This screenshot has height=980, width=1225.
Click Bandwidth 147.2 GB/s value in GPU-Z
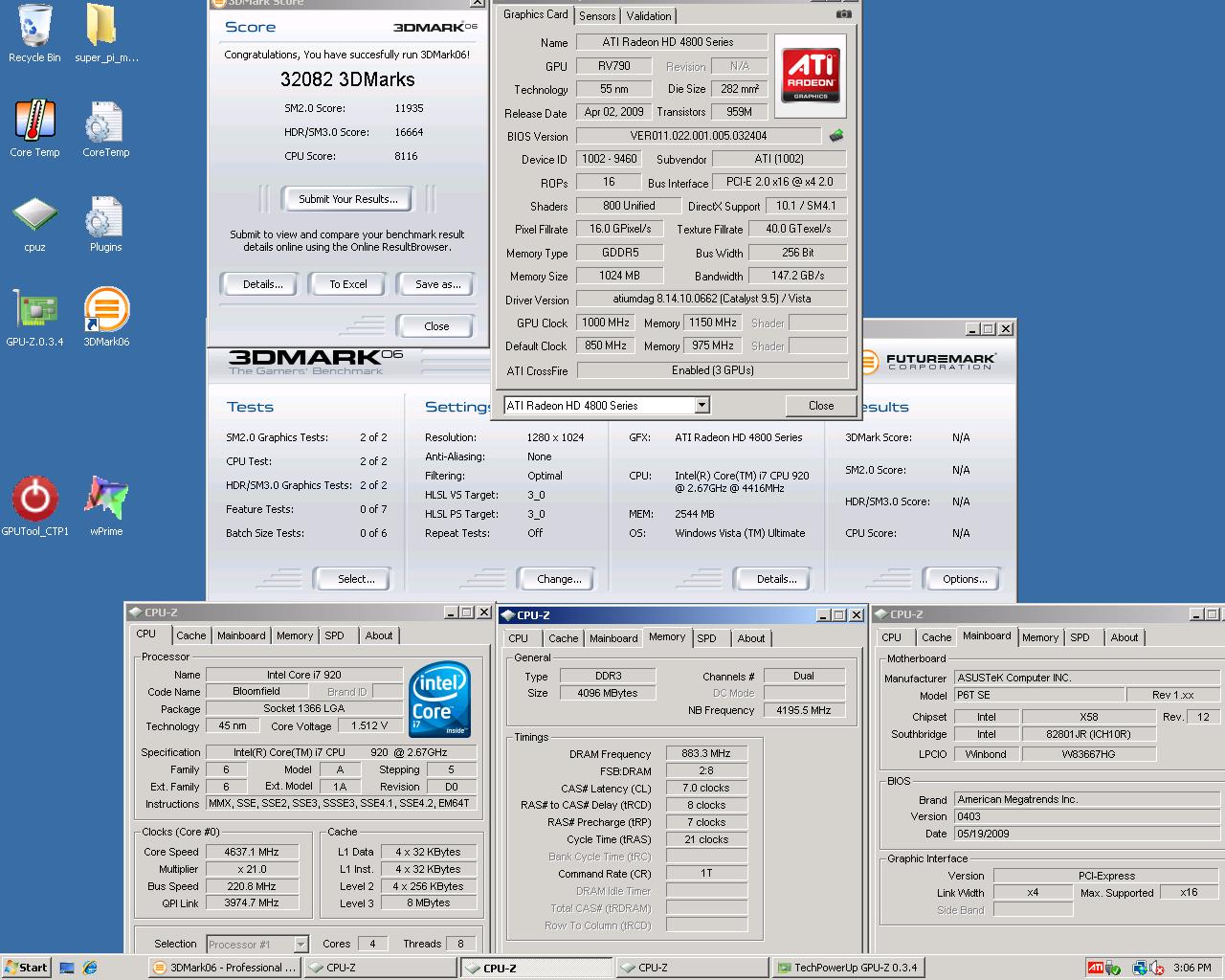[x=797, y=277]
